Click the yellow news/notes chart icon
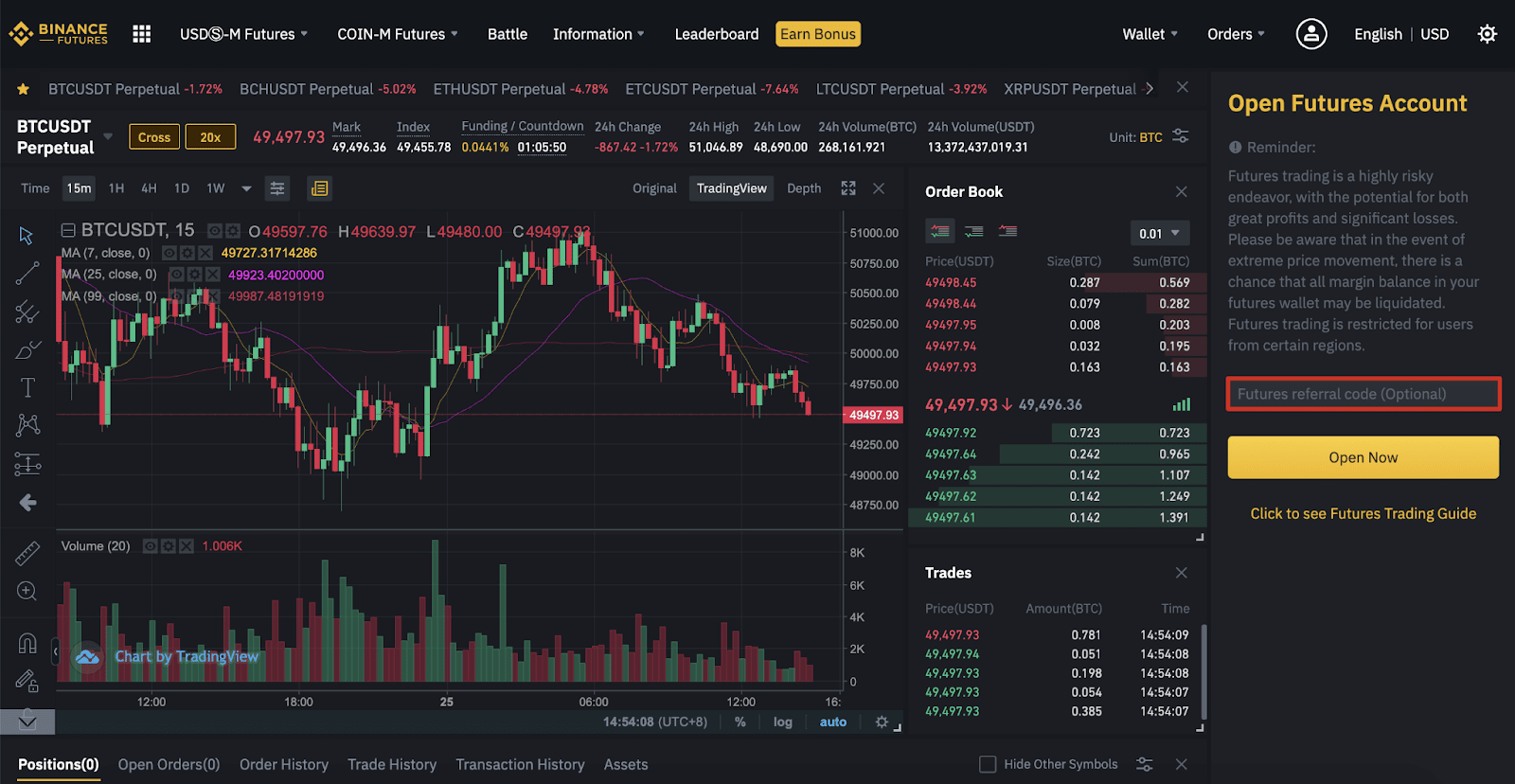This screenshot has height=784, width=1515. (x=320, y=188)
